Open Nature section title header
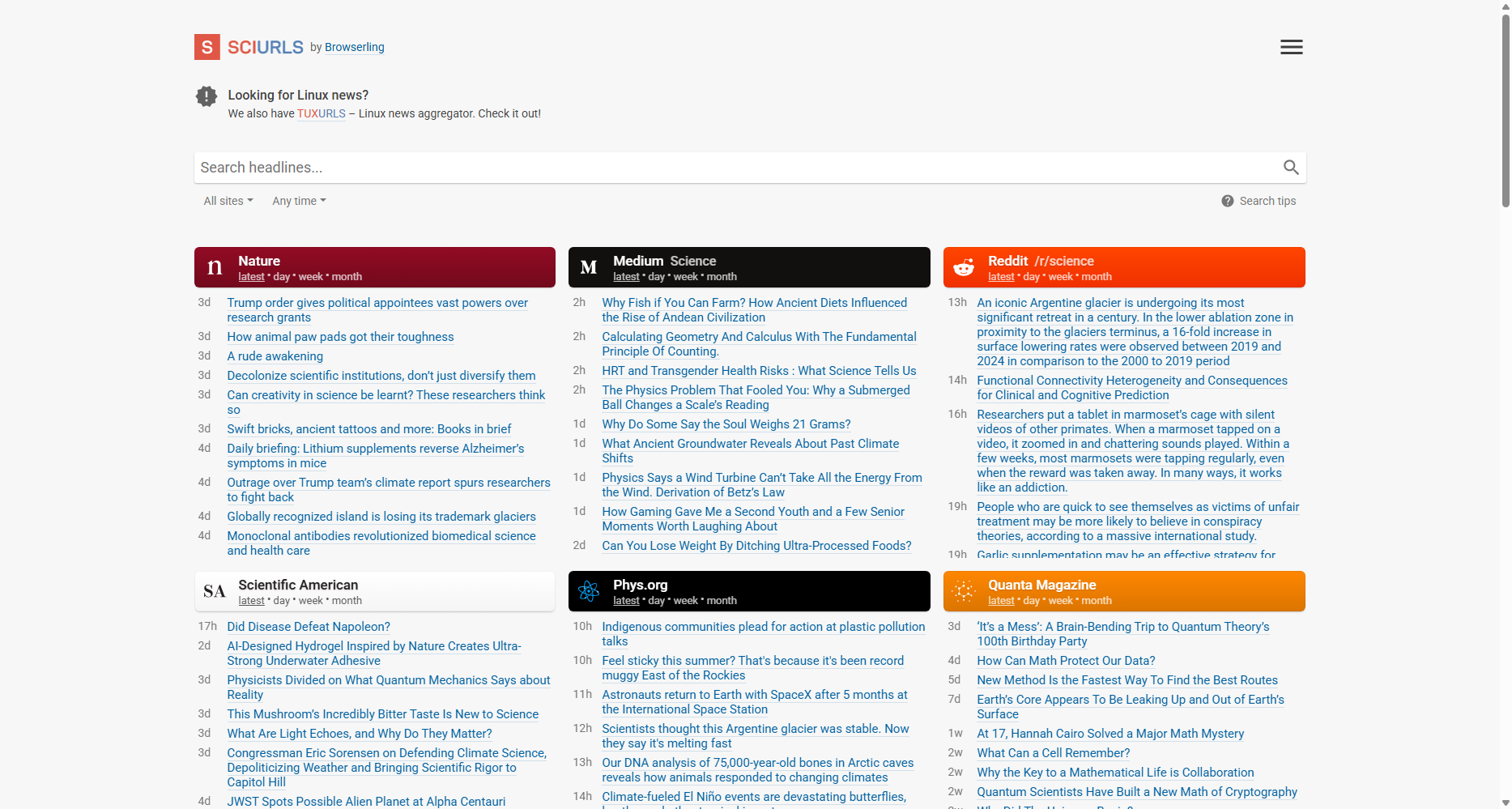 (259, 261)
